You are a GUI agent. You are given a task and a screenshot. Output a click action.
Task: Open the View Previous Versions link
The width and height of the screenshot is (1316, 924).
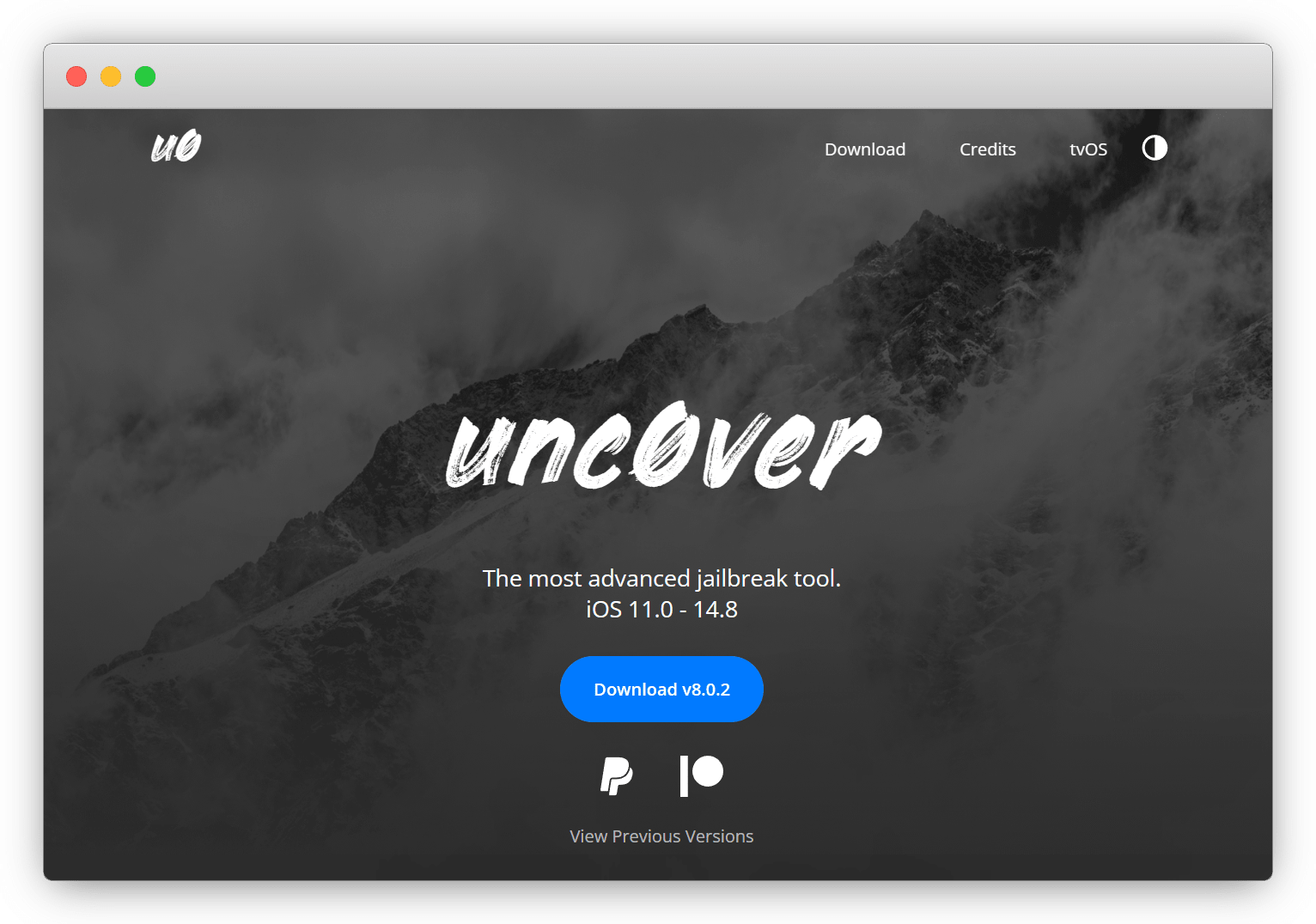[x=661, y=836]
